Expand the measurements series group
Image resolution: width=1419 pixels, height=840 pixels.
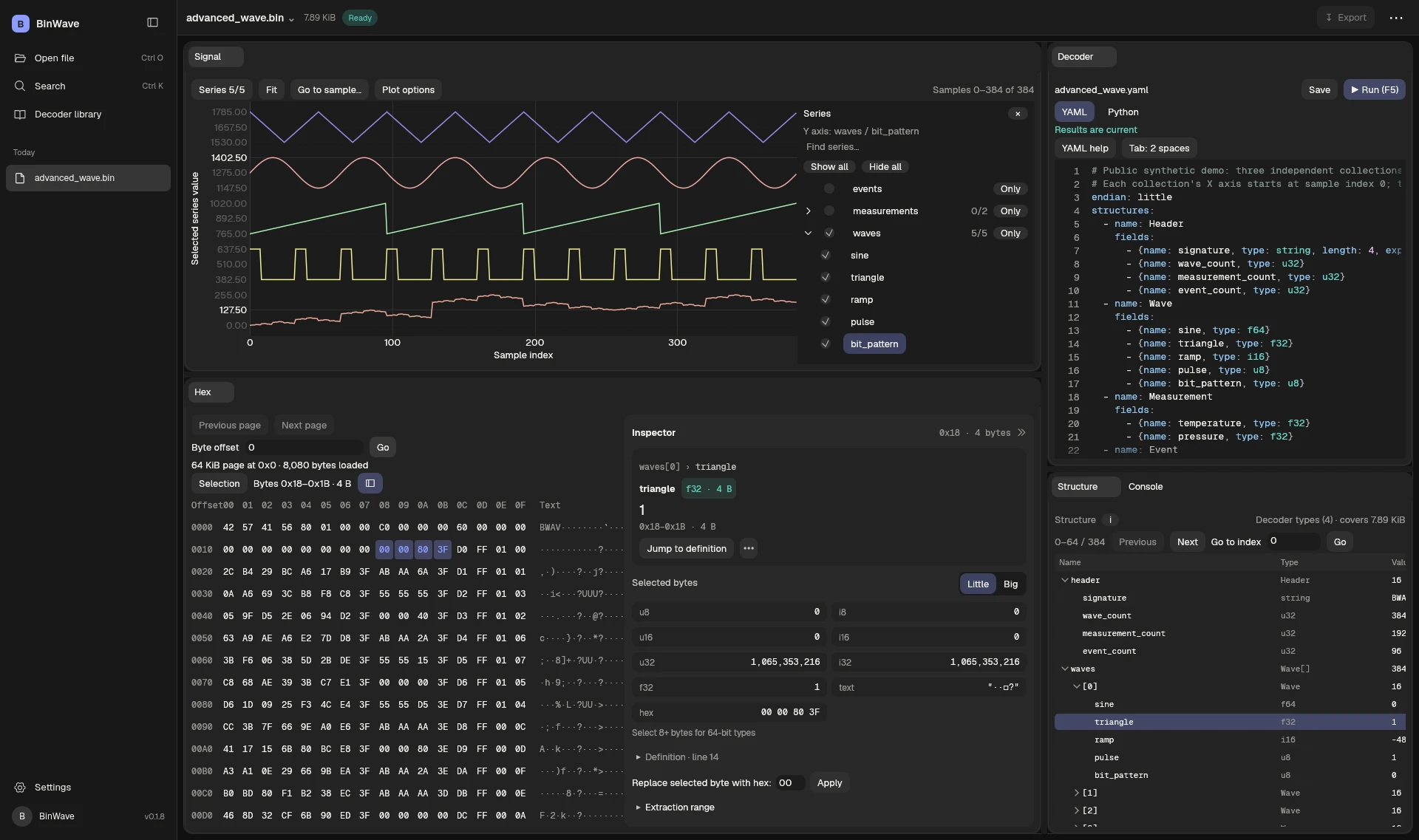point(808,211)
